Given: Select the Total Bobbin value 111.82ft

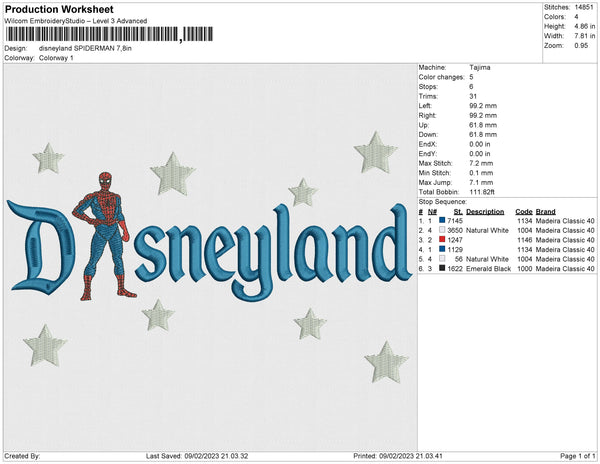Looking at the screenshot, I should [482, 192].
